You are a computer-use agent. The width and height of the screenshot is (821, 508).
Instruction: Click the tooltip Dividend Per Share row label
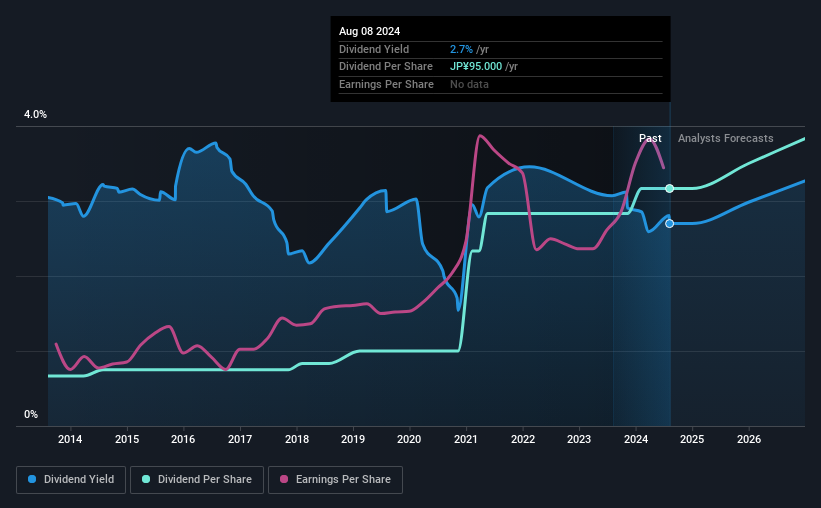tap(386, 67)
